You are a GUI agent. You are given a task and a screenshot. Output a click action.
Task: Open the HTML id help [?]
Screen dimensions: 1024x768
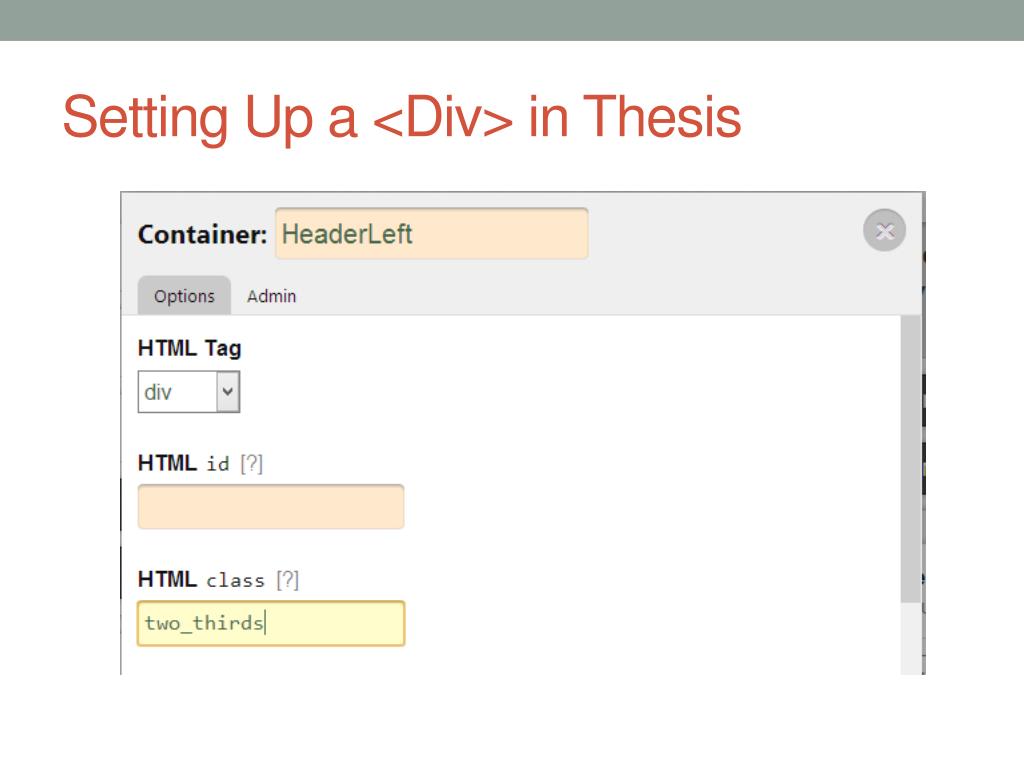pyautogui.click(x=251, y=464)
